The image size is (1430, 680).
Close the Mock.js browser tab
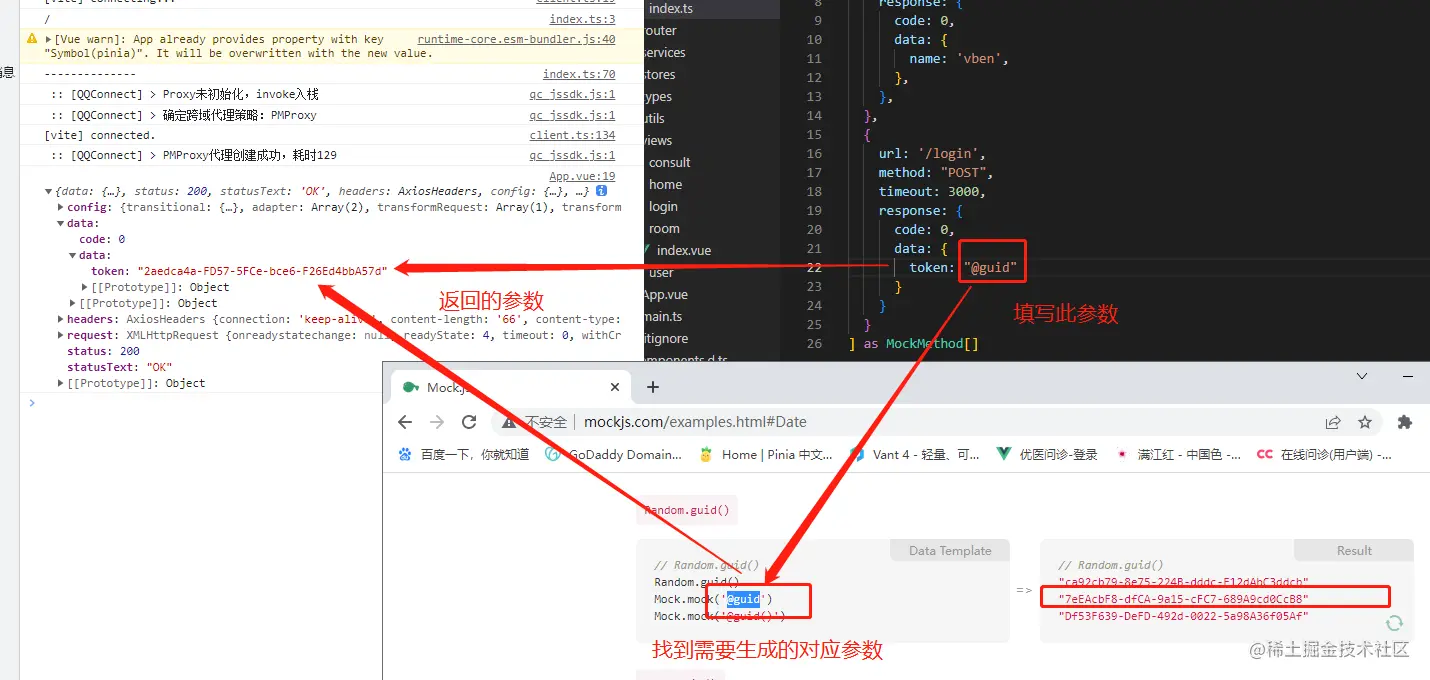pyautogui.click(x=615, y=387)
